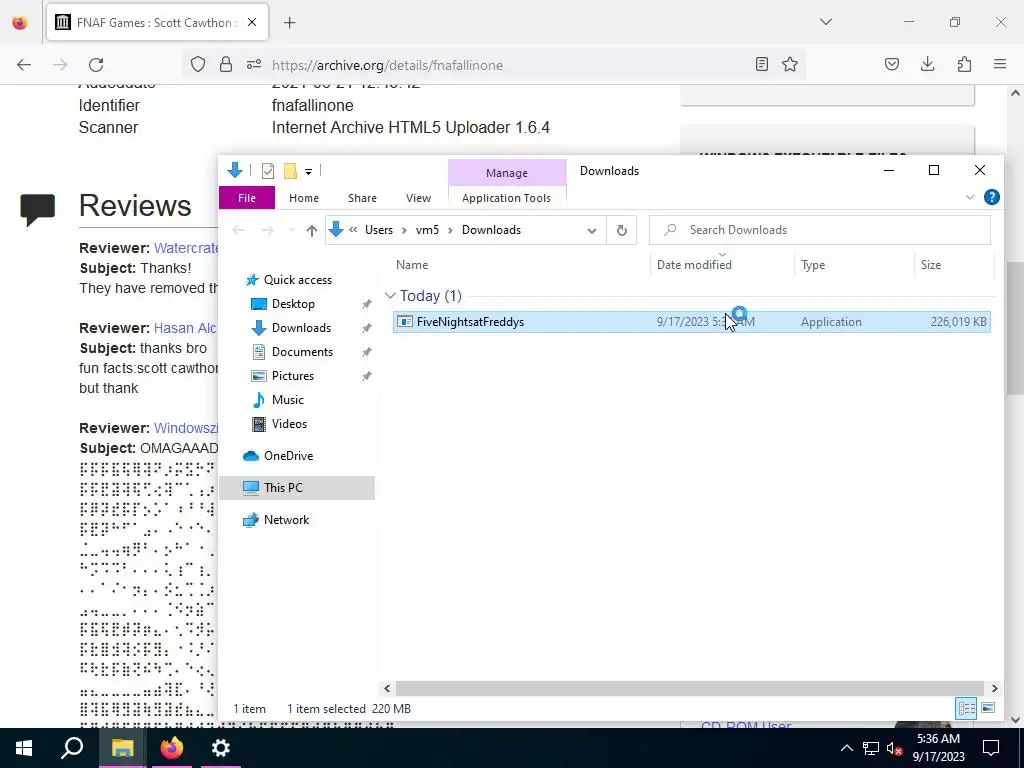1024x768 pixels.
Task: Open Application Tools ribbon tab
Action: [506, 198]
